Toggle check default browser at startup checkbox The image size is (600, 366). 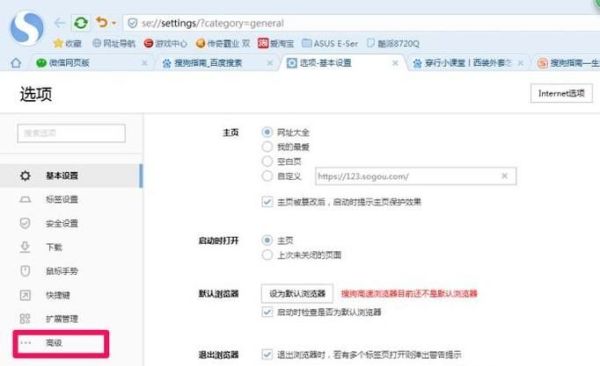267,312
